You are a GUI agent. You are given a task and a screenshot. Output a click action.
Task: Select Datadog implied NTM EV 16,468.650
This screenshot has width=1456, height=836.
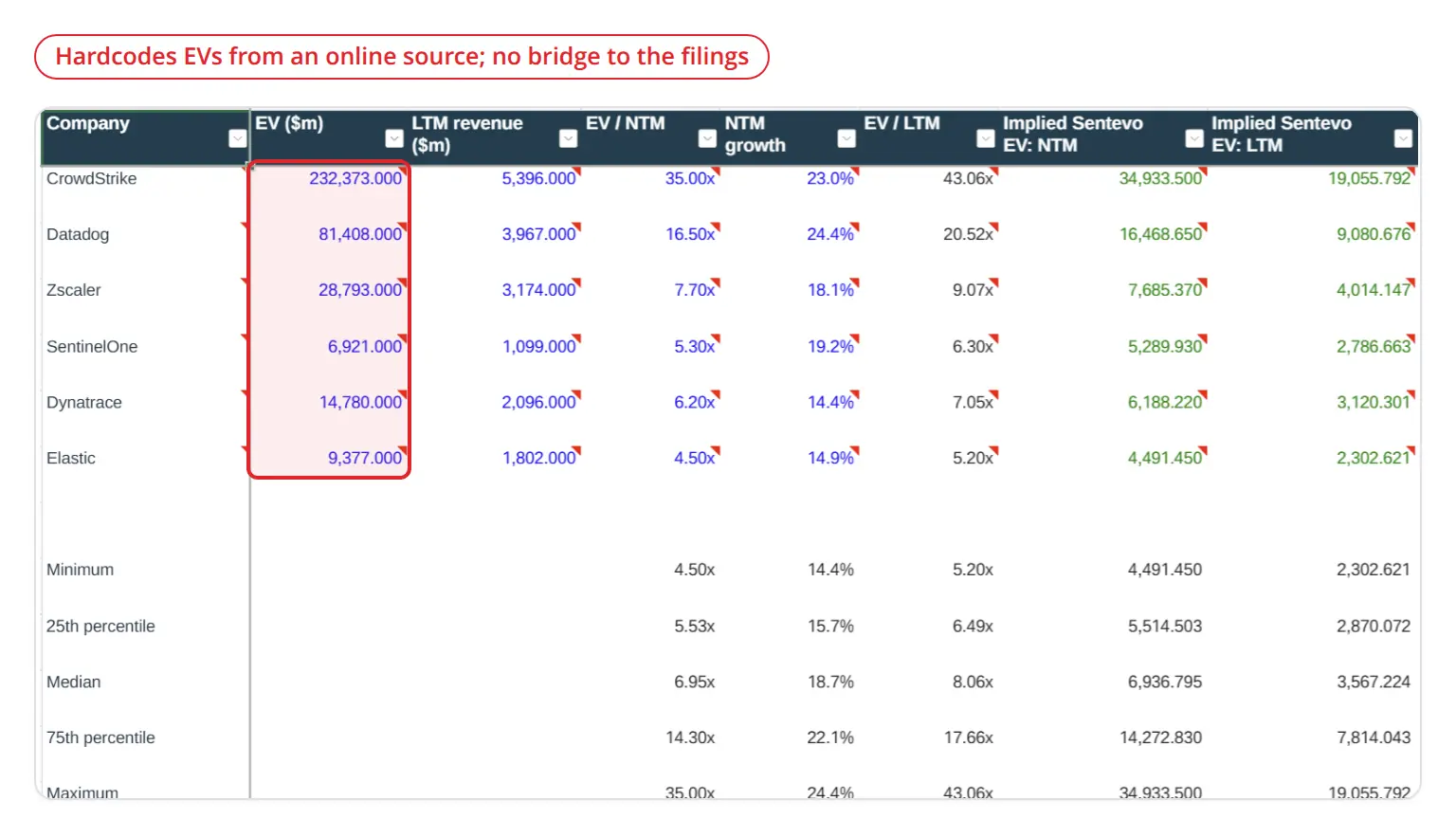(1160, 235)
